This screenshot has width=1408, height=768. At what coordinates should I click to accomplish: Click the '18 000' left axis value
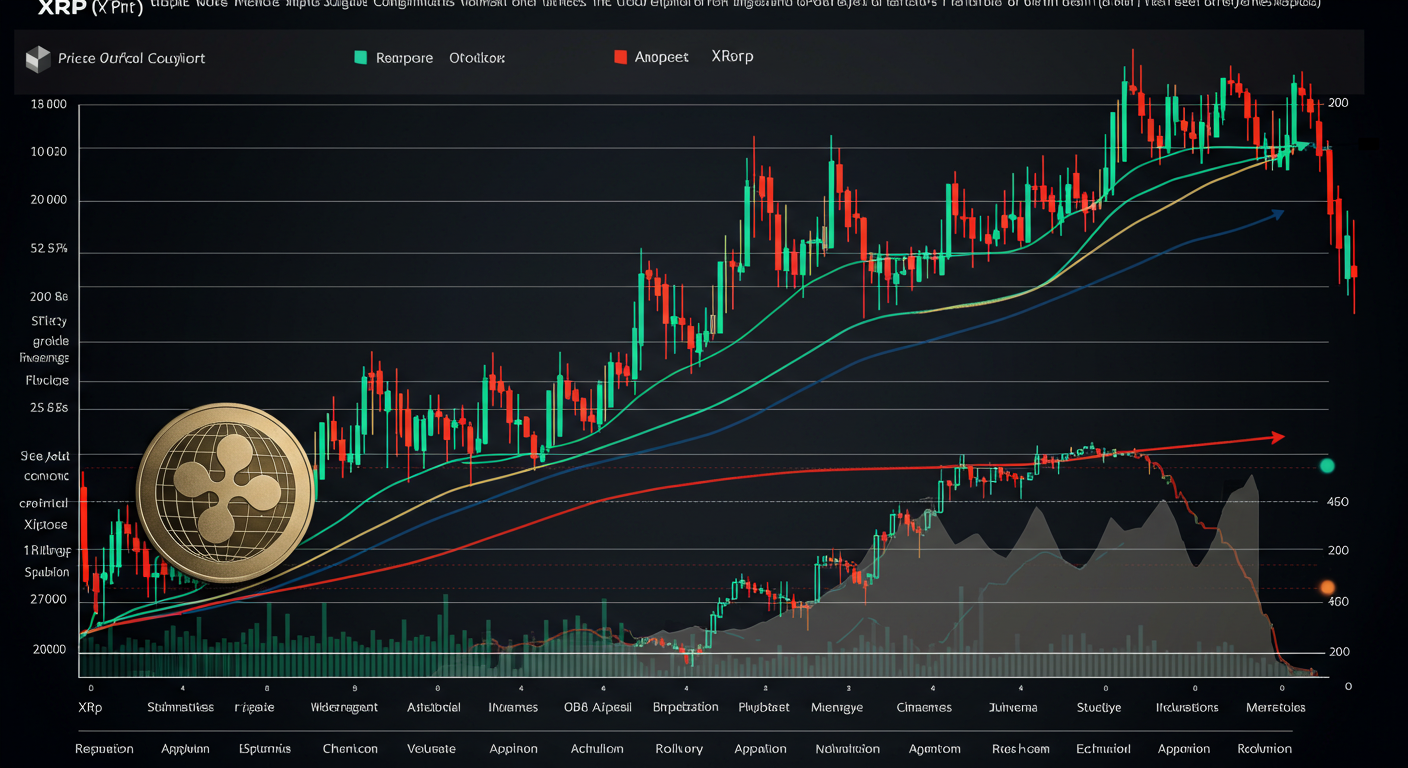[x=49, y=104]
